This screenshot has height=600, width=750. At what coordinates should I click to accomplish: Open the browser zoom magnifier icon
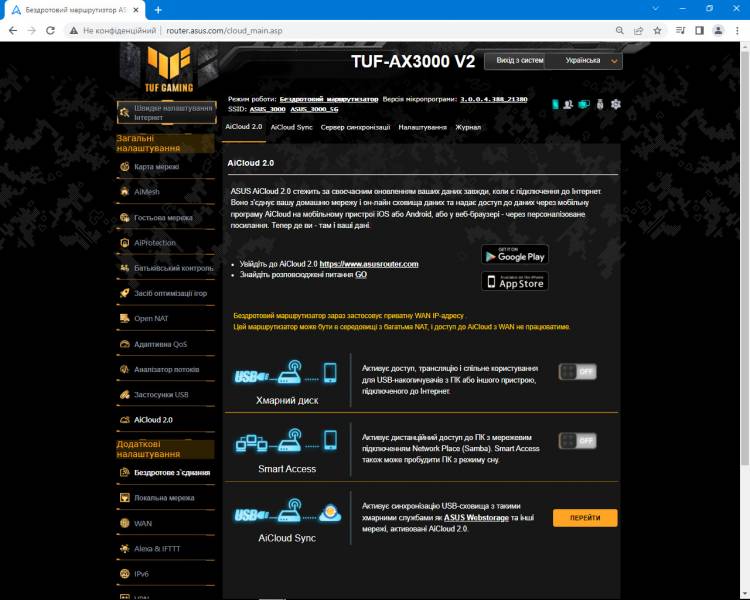620,31
